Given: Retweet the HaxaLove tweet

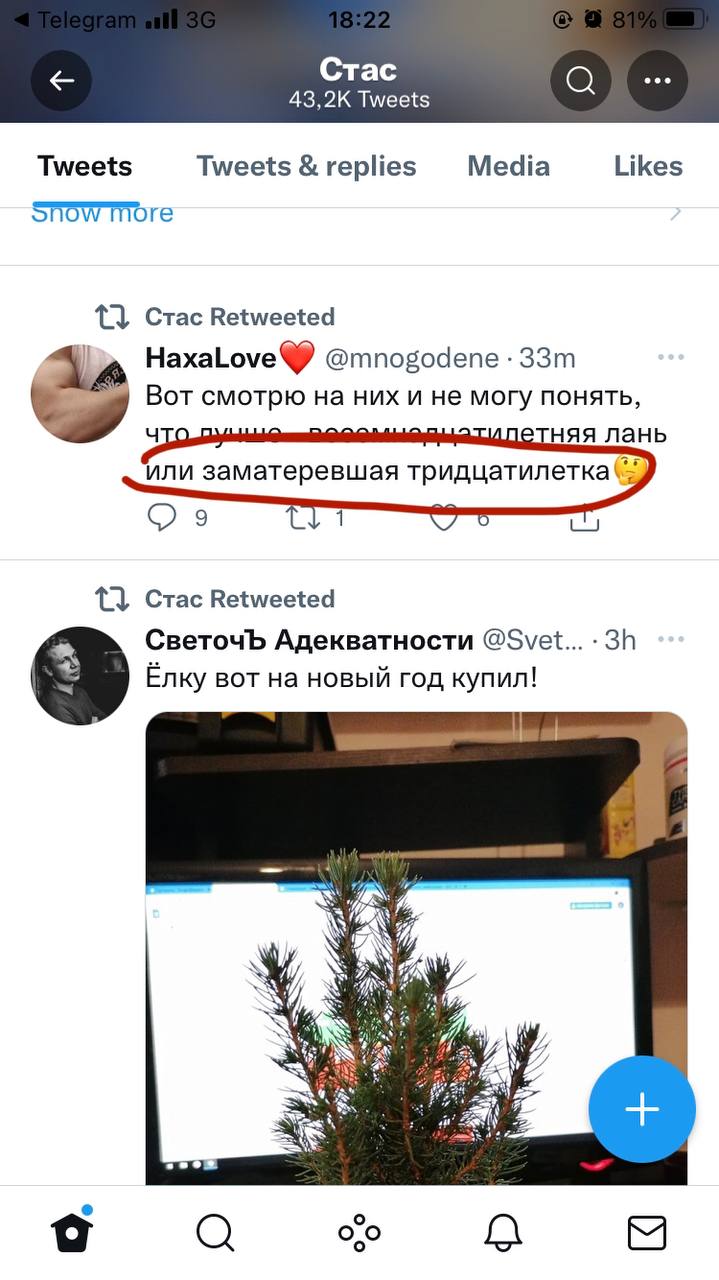Looking at the screenshot, I should (304, 517).
